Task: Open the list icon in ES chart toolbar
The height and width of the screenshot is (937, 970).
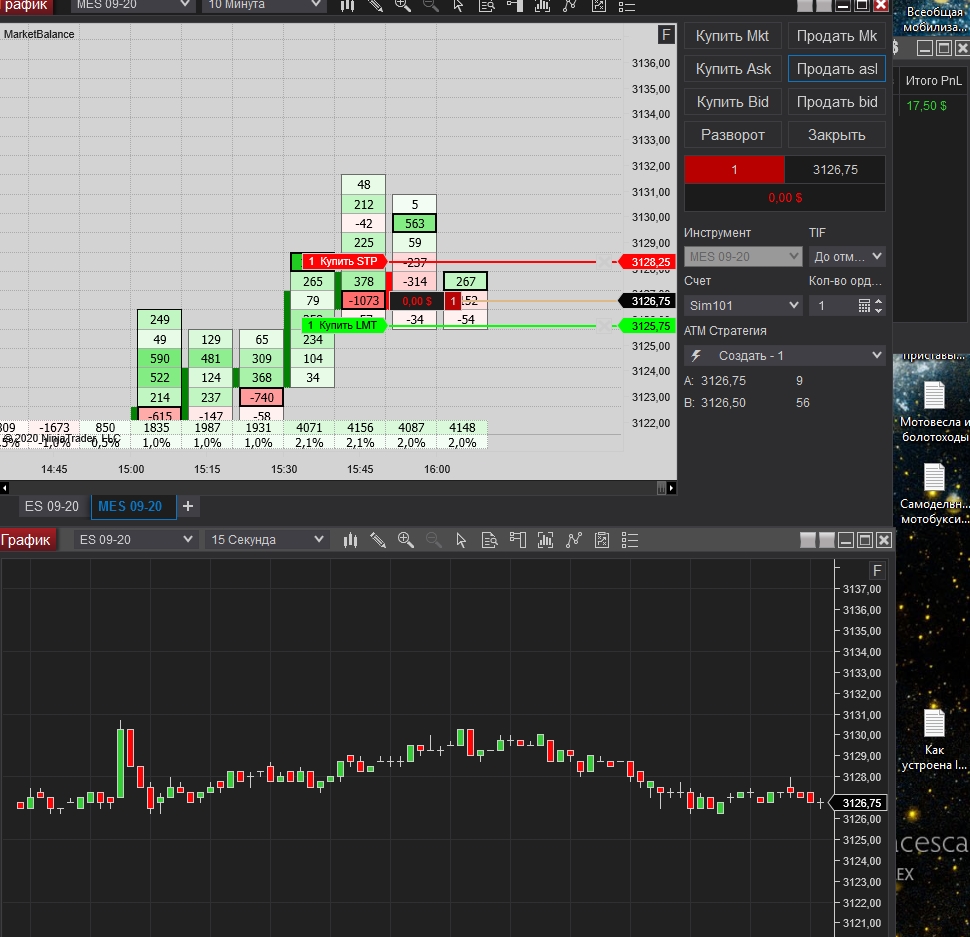Action: [x=629, y=540]
